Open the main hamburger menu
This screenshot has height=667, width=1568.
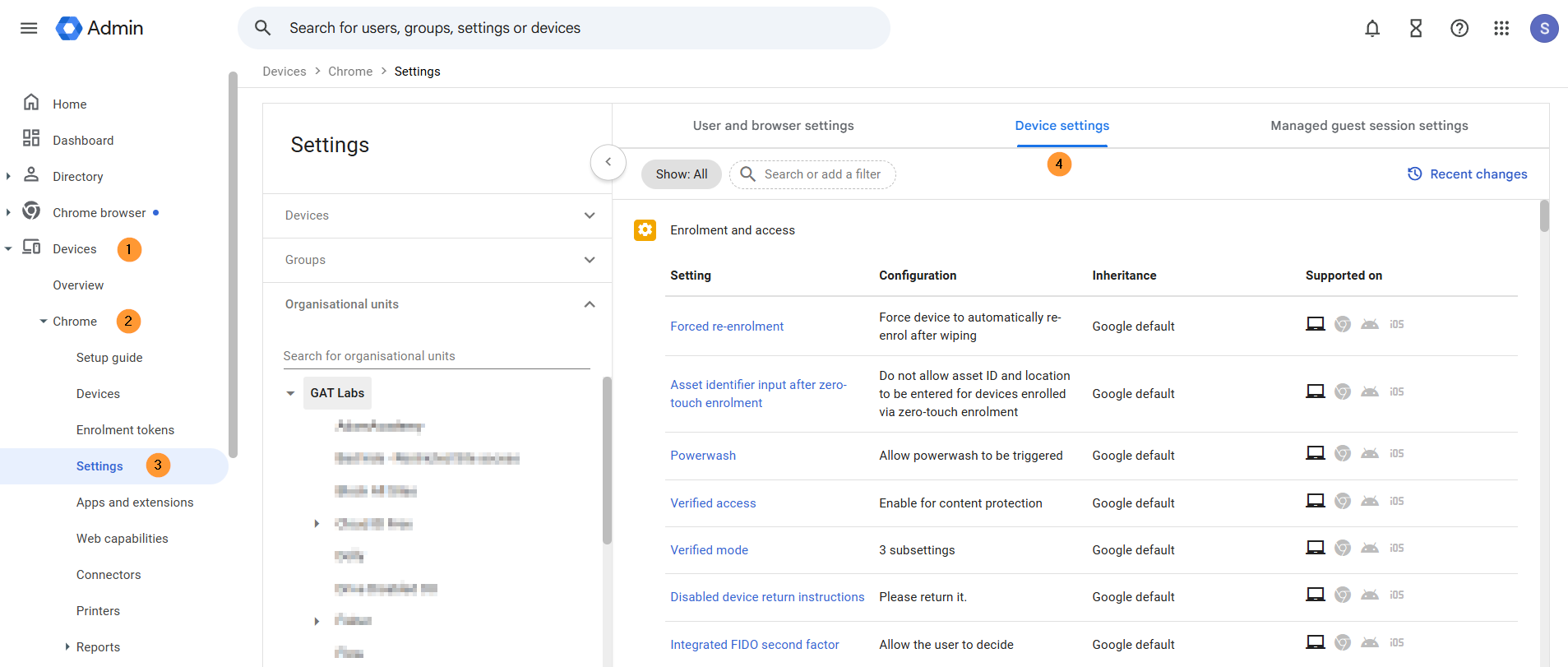pyautogui.click(x=29, y=28)
